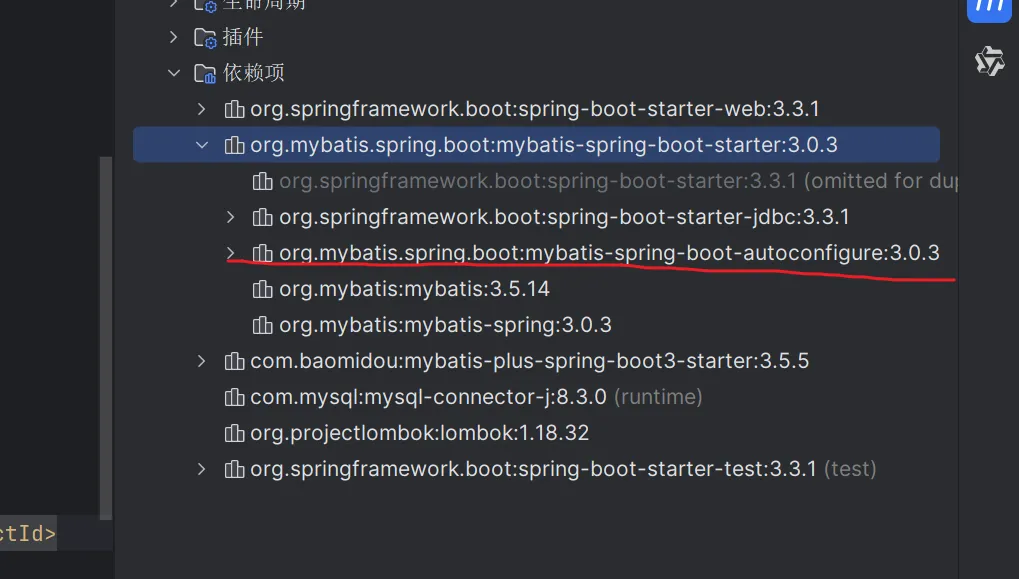1019x579 pixels.
Task: Select org.mybatis:mybatis-spring:3.0.3 item
Action: point(445,325)
